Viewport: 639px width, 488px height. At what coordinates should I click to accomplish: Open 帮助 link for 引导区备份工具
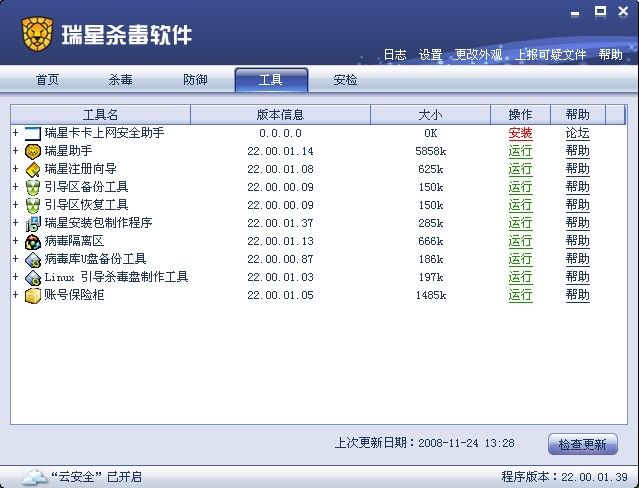[x=577, y=187]
